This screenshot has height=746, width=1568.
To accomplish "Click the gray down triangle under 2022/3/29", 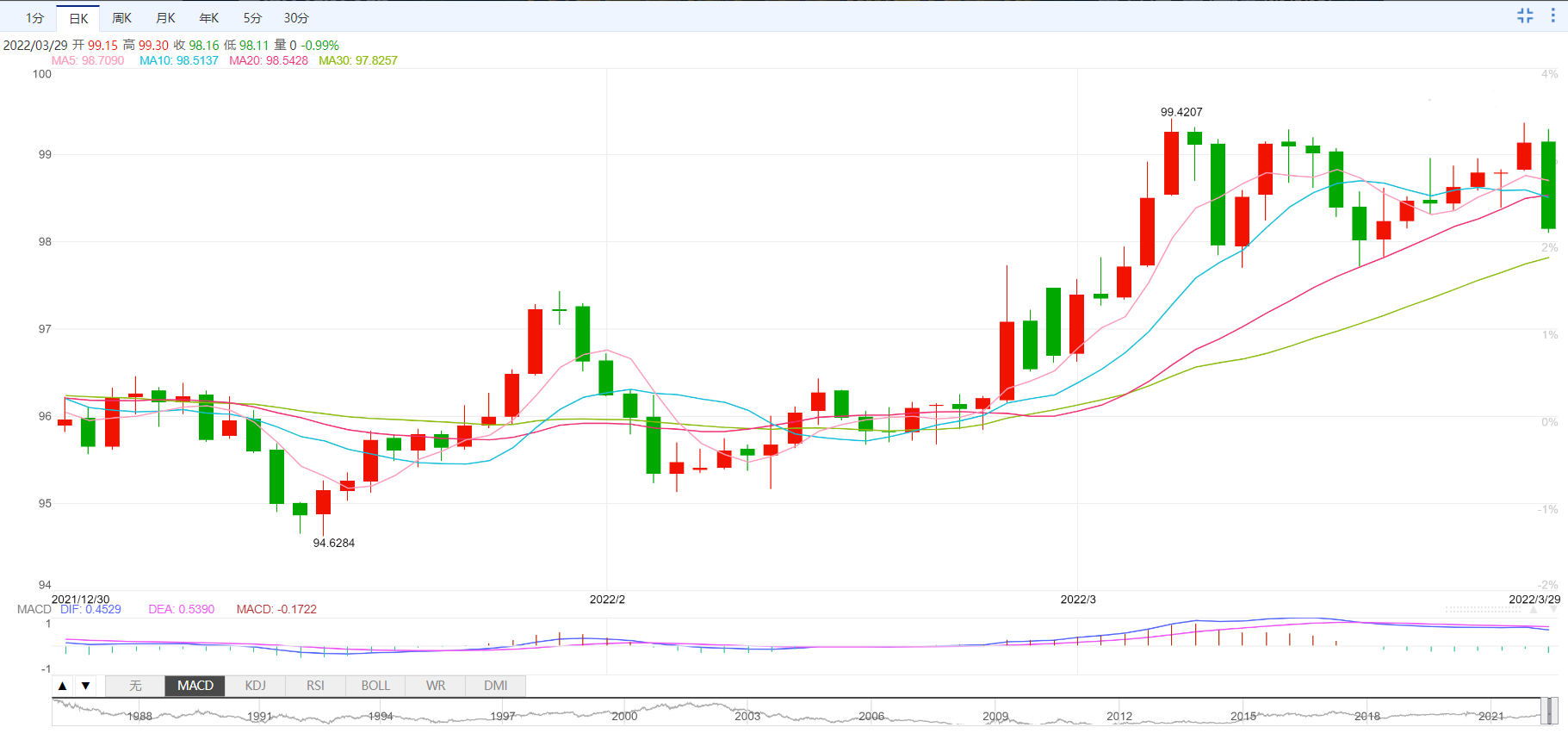I will click(x=1553, y=610).
